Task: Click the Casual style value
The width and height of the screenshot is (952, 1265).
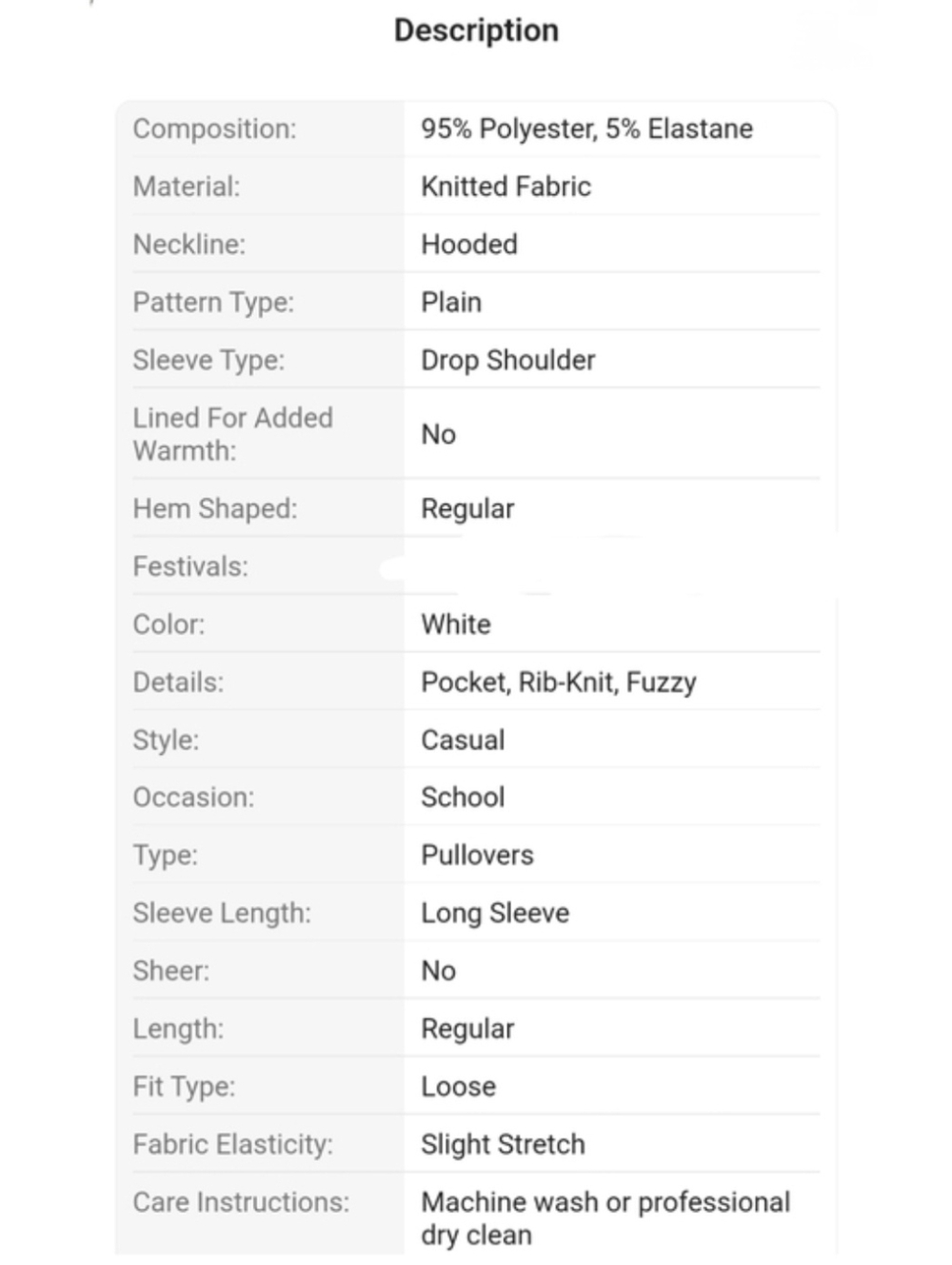Action: [x=463, y=740]
